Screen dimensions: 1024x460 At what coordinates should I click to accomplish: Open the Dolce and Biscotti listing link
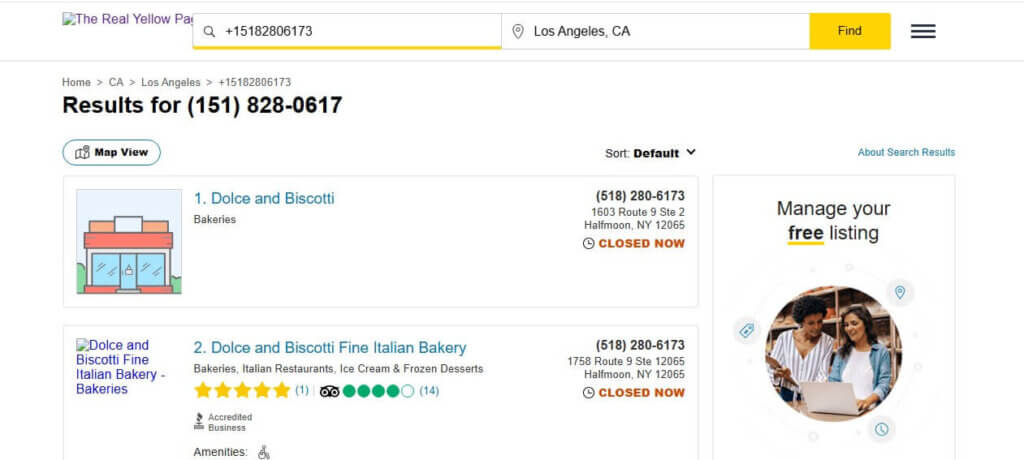264,199
